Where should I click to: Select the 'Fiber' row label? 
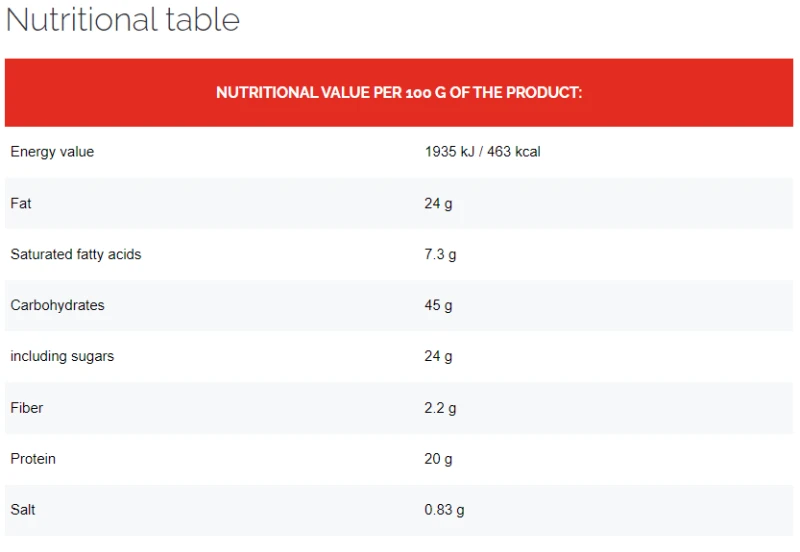point(27,408)
